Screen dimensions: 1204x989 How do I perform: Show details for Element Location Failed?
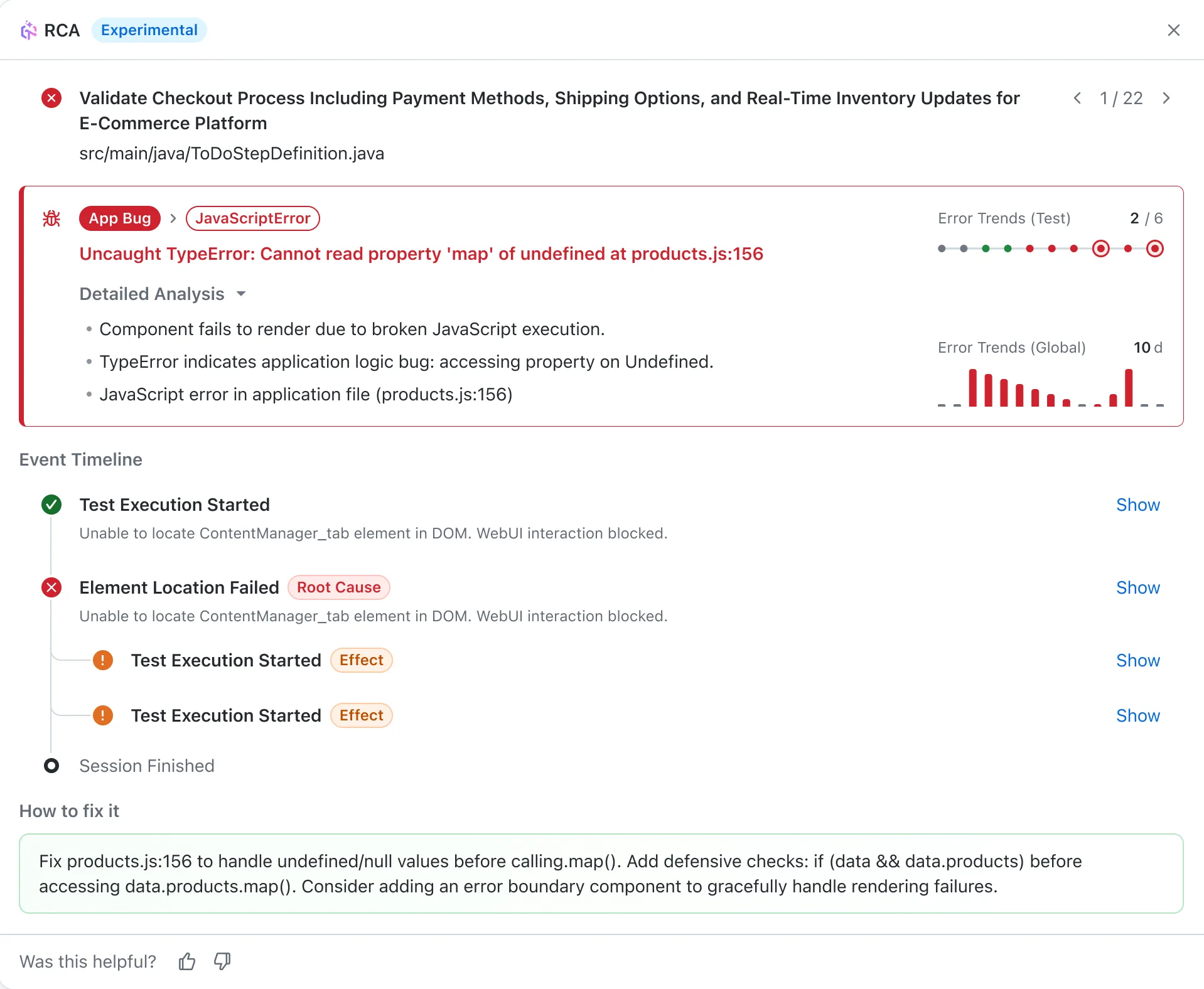tap(1137, 587)
